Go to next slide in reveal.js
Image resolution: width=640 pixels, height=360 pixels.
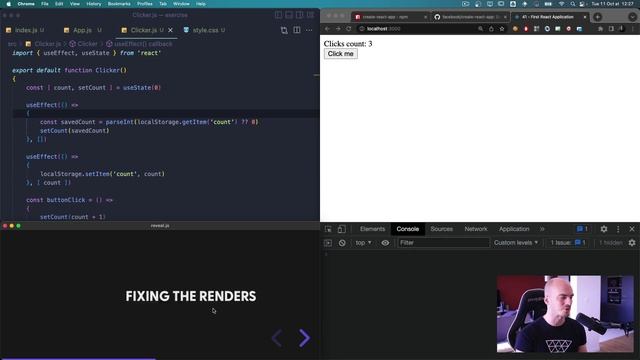[x=304, y=338]
